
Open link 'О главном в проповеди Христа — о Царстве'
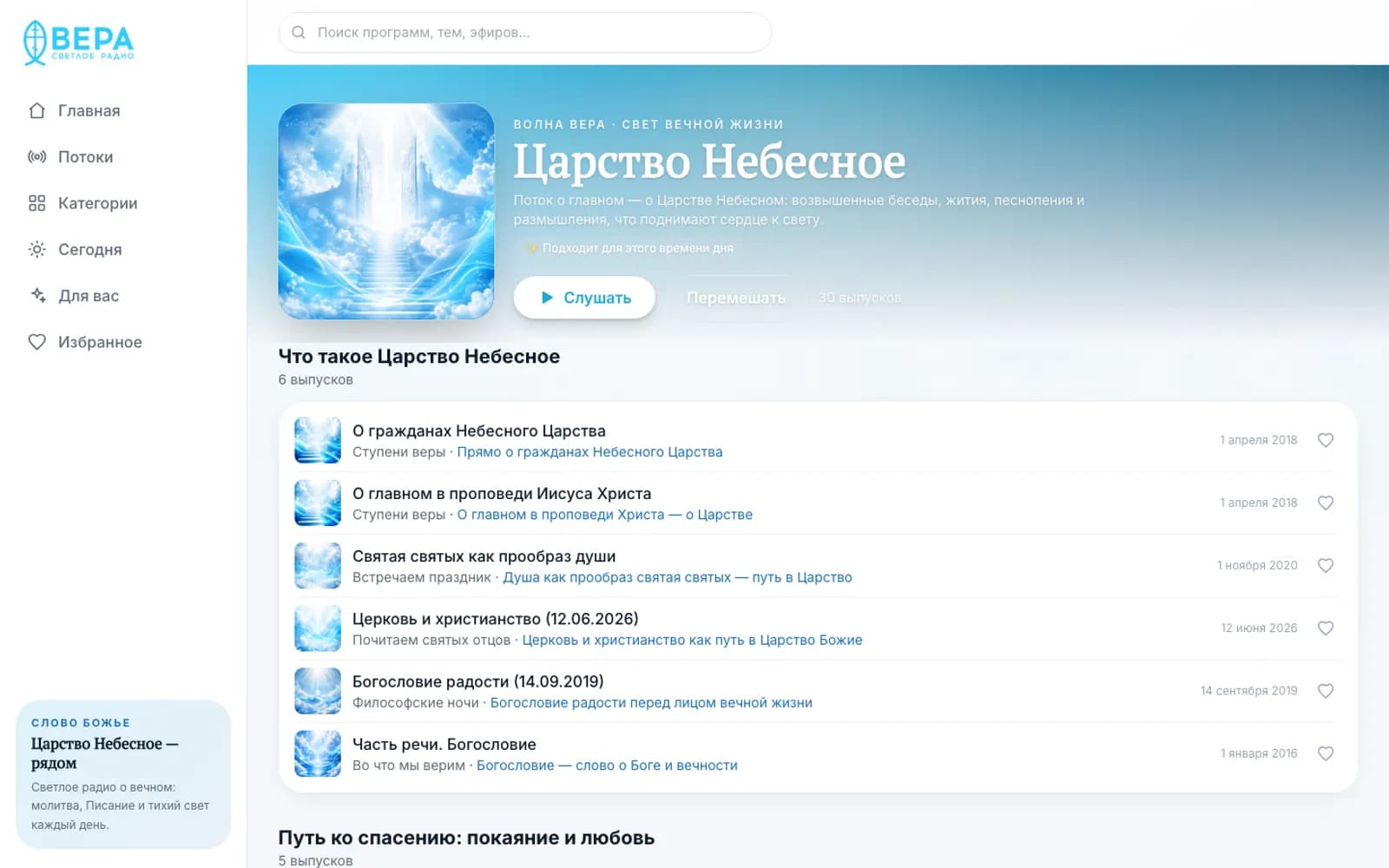[604, 515]
